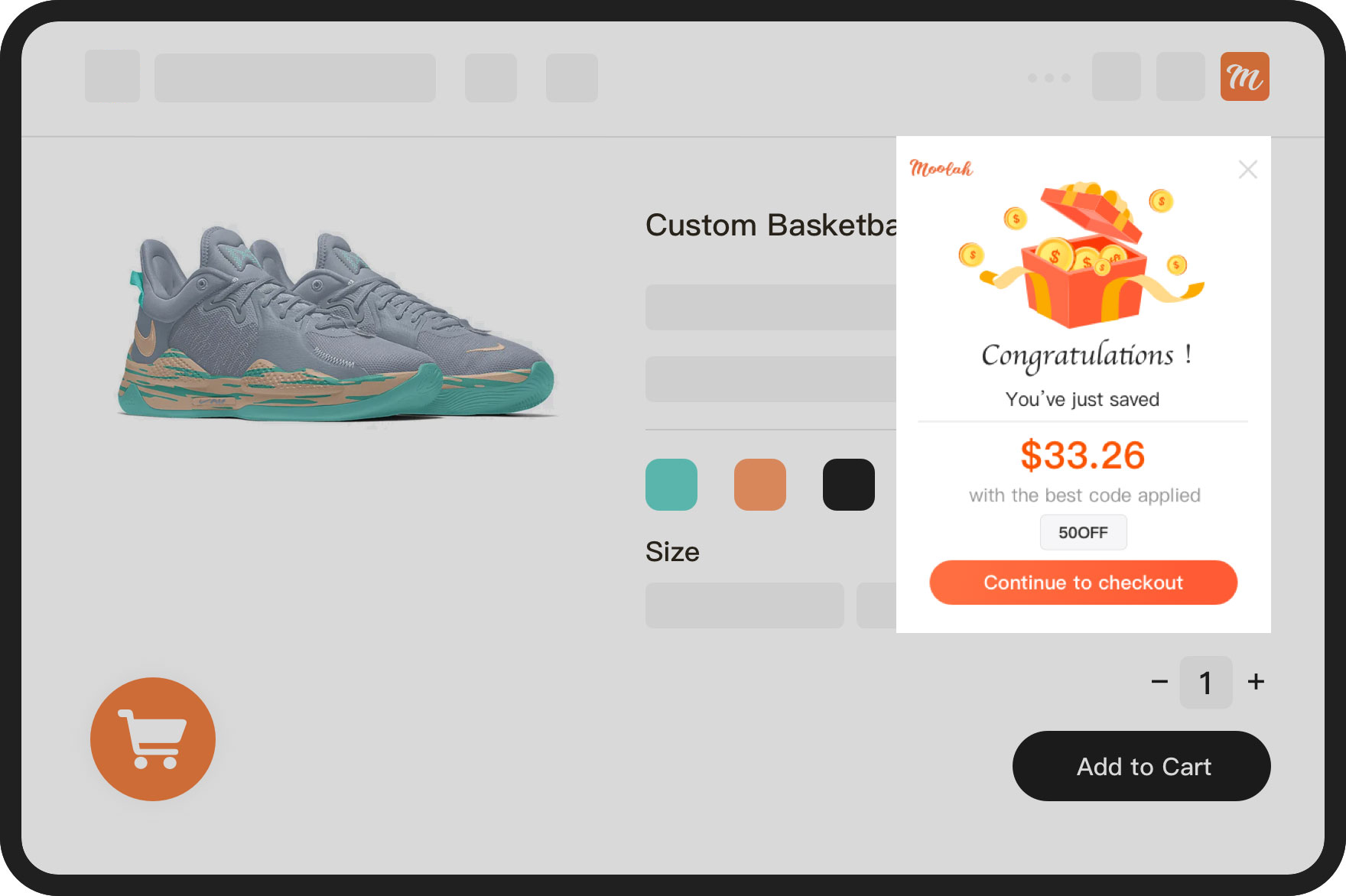1346x896 pixels.
Task: Select the orange color swatch
Action: click(760, 485)
